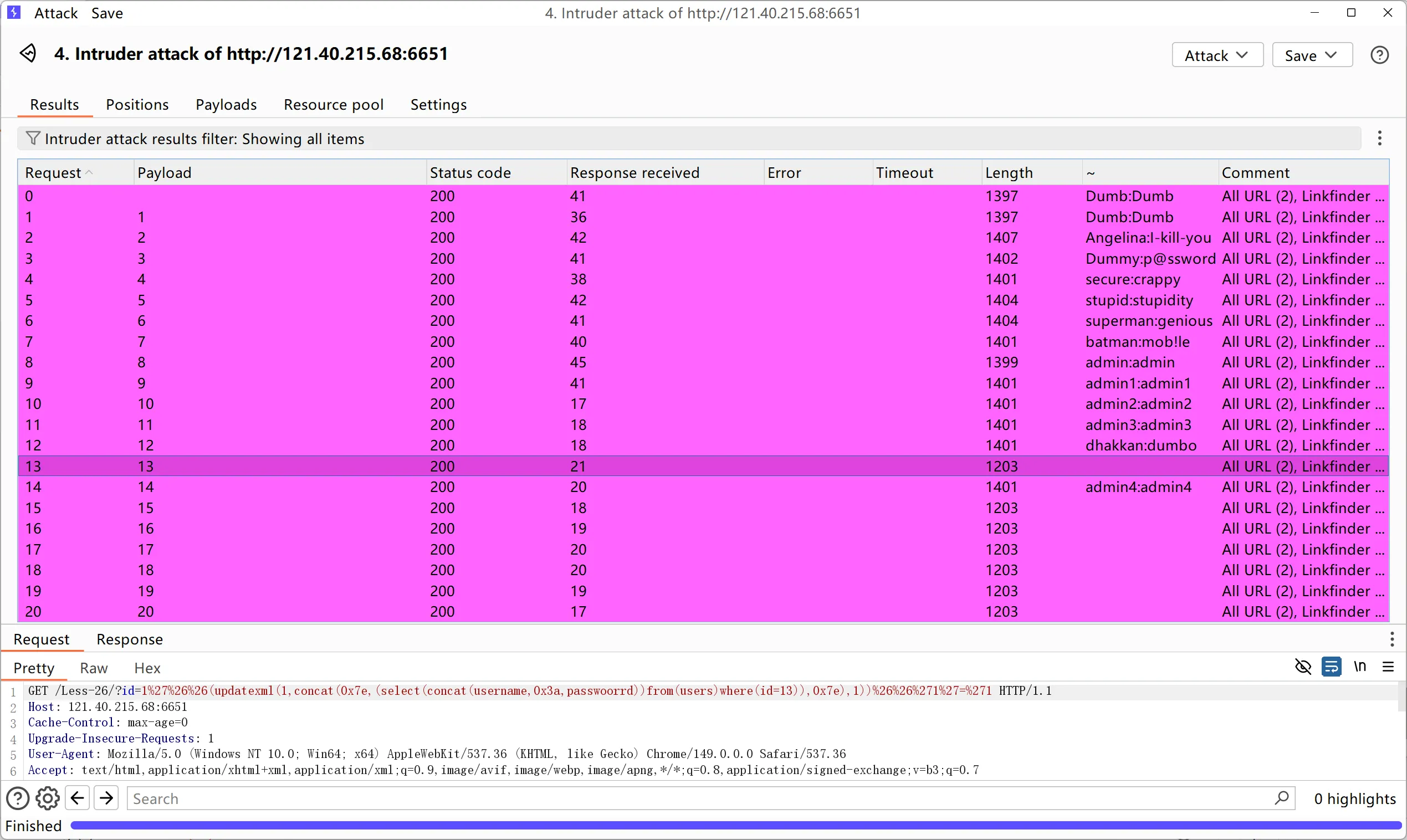
Task: Select result row with stupid:stupidity
Action: coord(704,300)
